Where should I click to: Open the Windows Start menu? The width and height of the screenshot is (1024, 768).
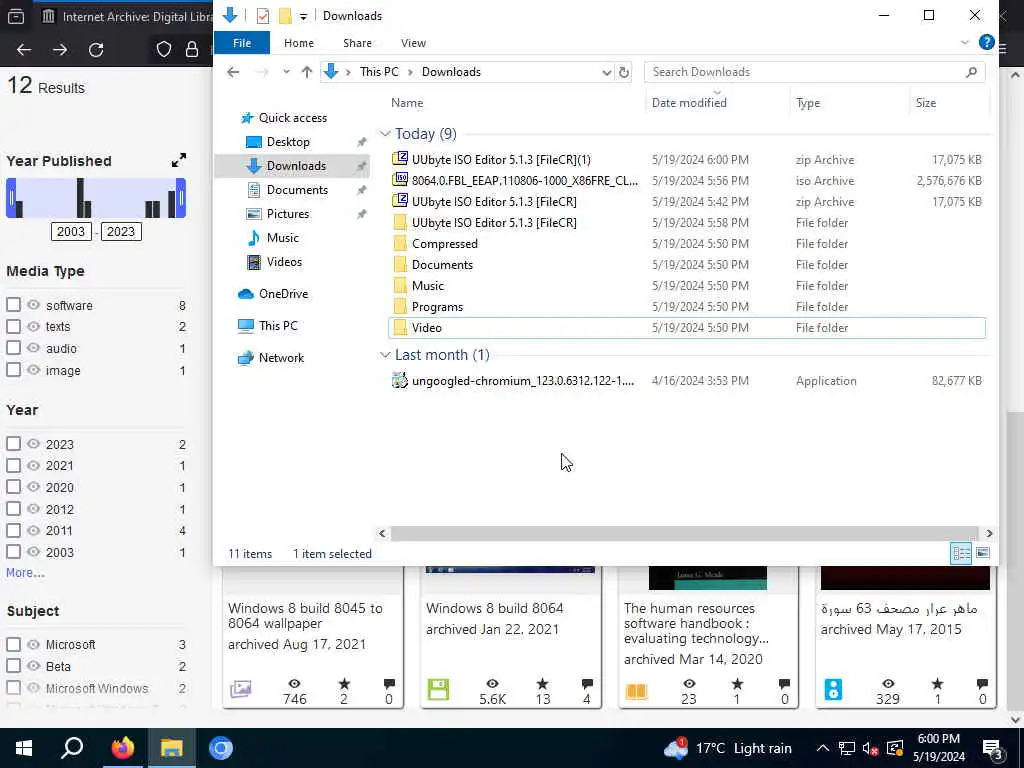(x=24, y=748)
